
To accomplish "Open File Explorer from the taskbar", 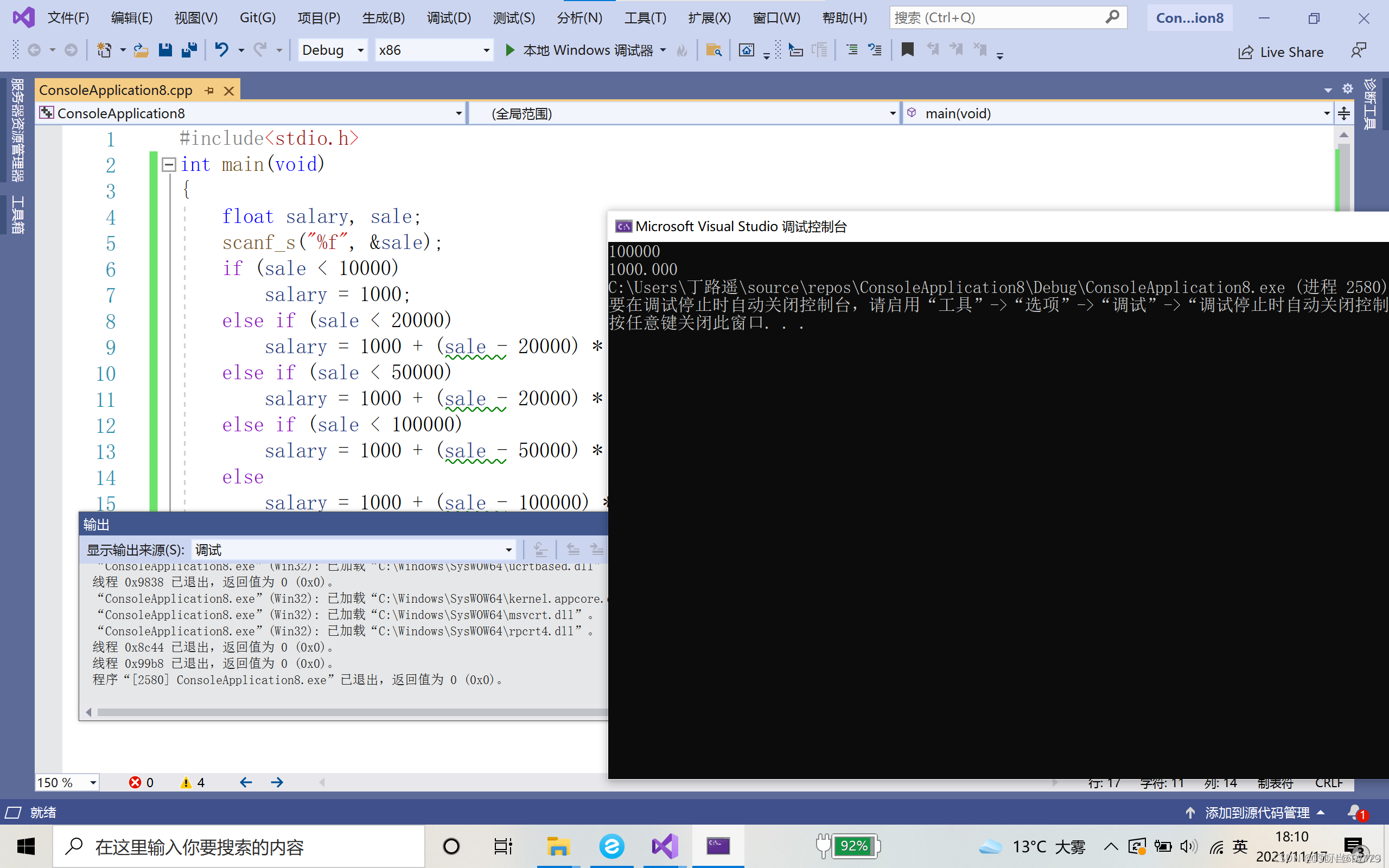I will click(x=557, y=846).
